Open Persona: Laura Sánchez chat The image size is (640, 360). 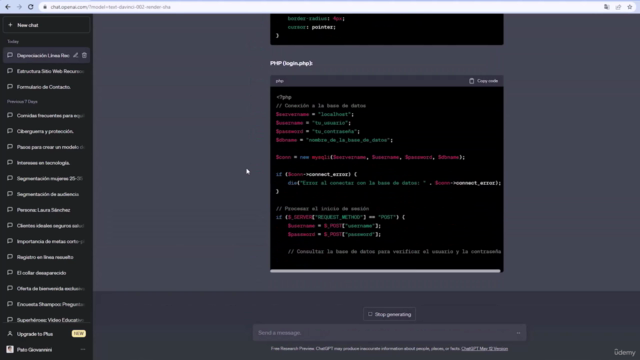click(x=46, y=210)
